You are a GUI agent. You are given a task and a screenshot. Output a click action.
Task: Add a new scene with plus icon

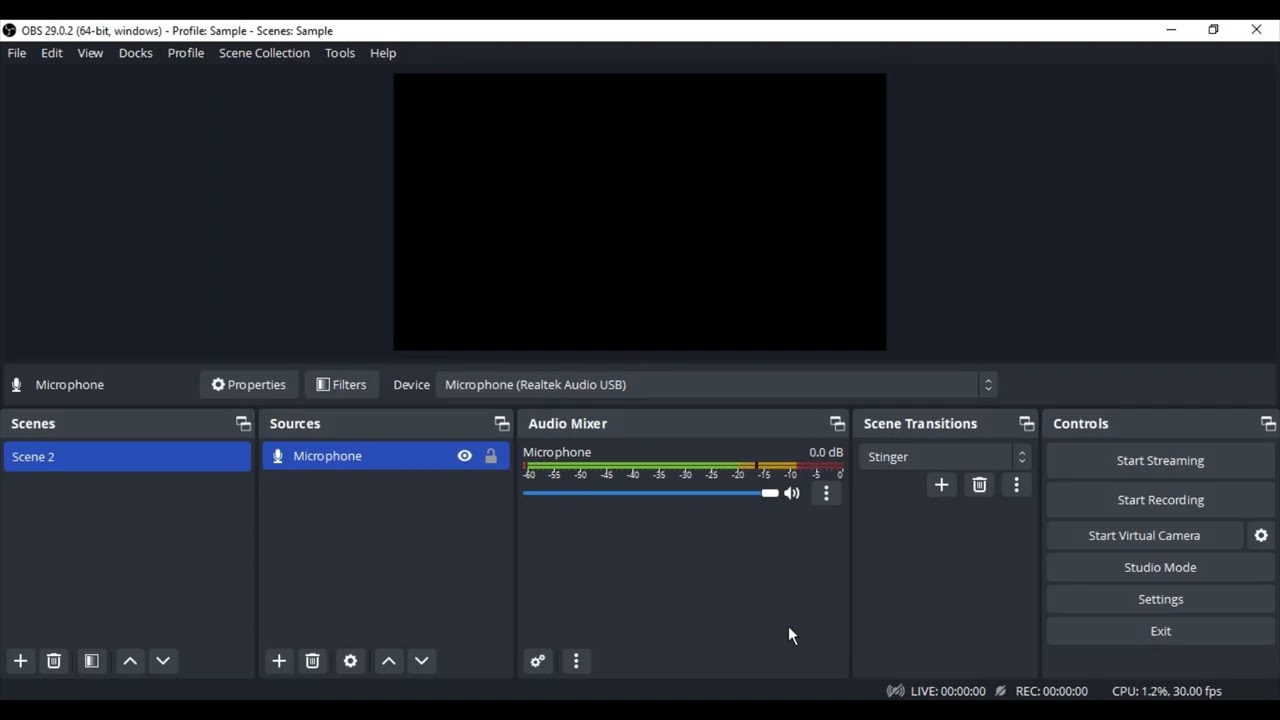(20, 661)
